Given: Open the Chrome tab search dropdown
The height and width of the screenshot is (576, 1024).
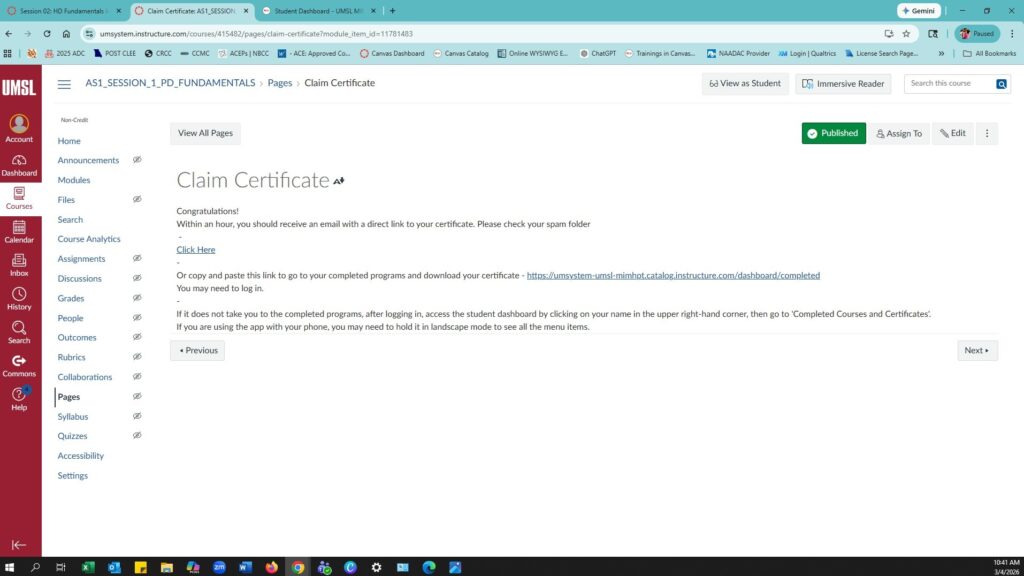Looking at the screenshot, I should point(9,11).
